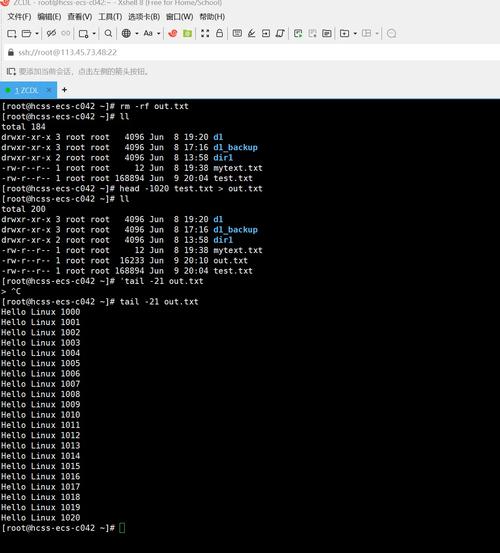500x553 pixels.
Task: Toggle full screen mode icon
Action: 205,33
